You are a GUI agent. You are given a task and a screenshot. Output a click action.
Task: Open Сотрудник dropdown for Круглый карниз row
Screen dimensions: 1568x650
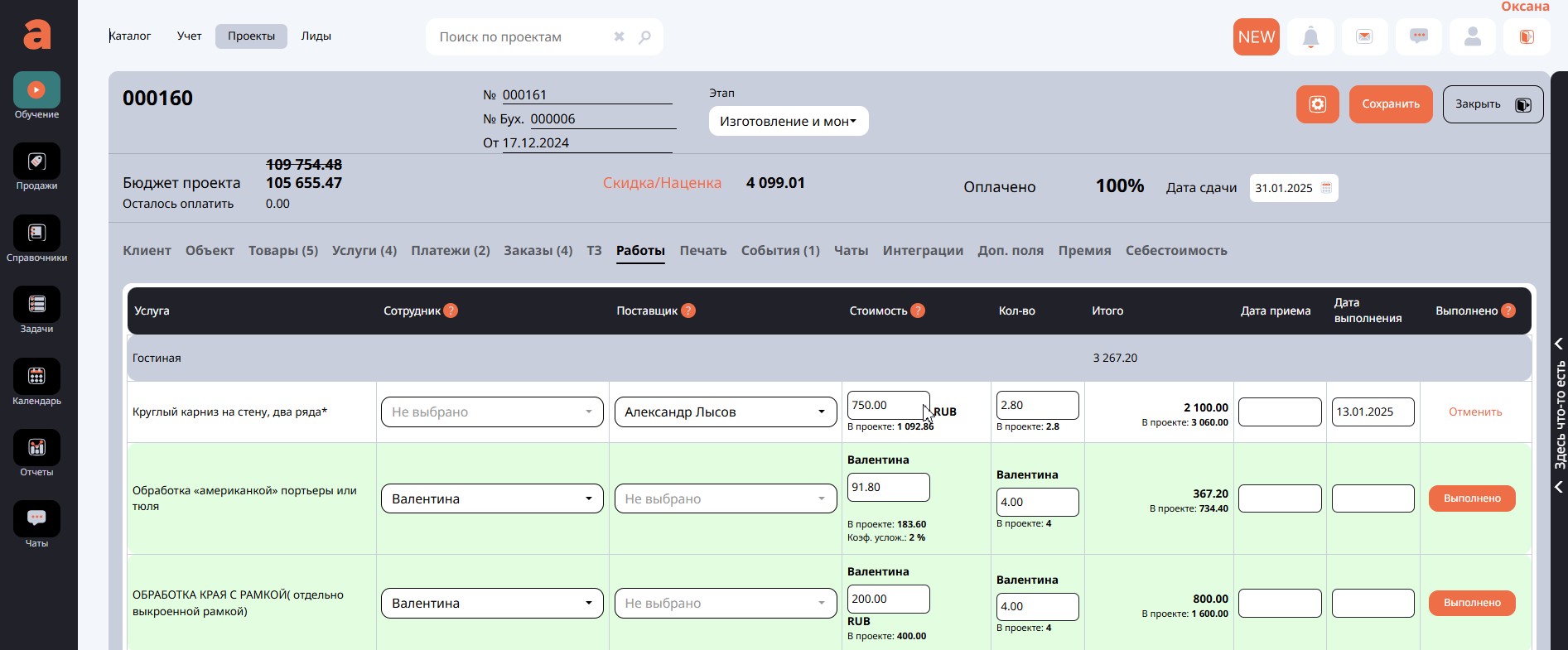pos(492,412)
